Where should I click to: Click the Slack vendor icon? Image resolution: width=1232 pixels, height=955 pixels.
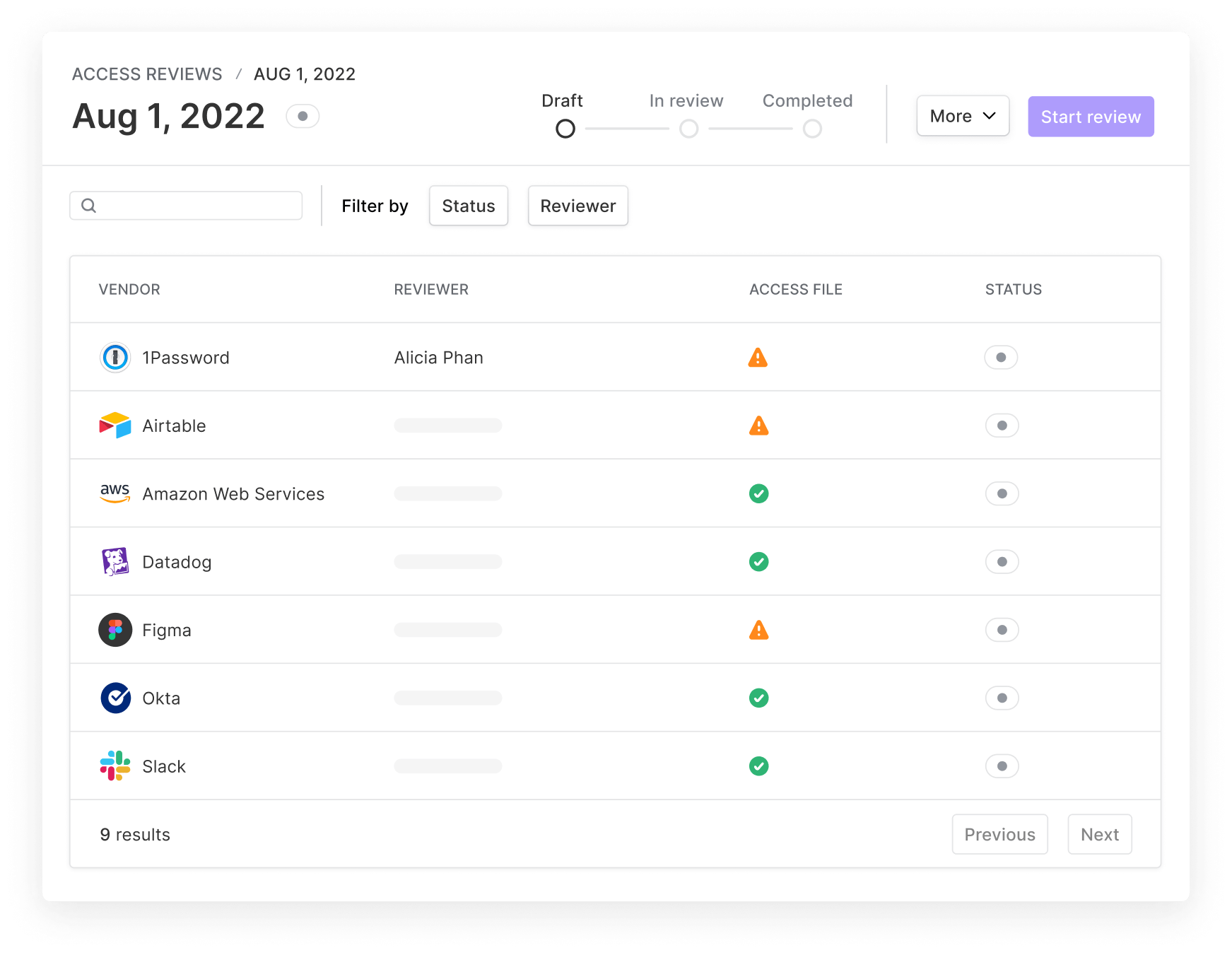point(115,766)
